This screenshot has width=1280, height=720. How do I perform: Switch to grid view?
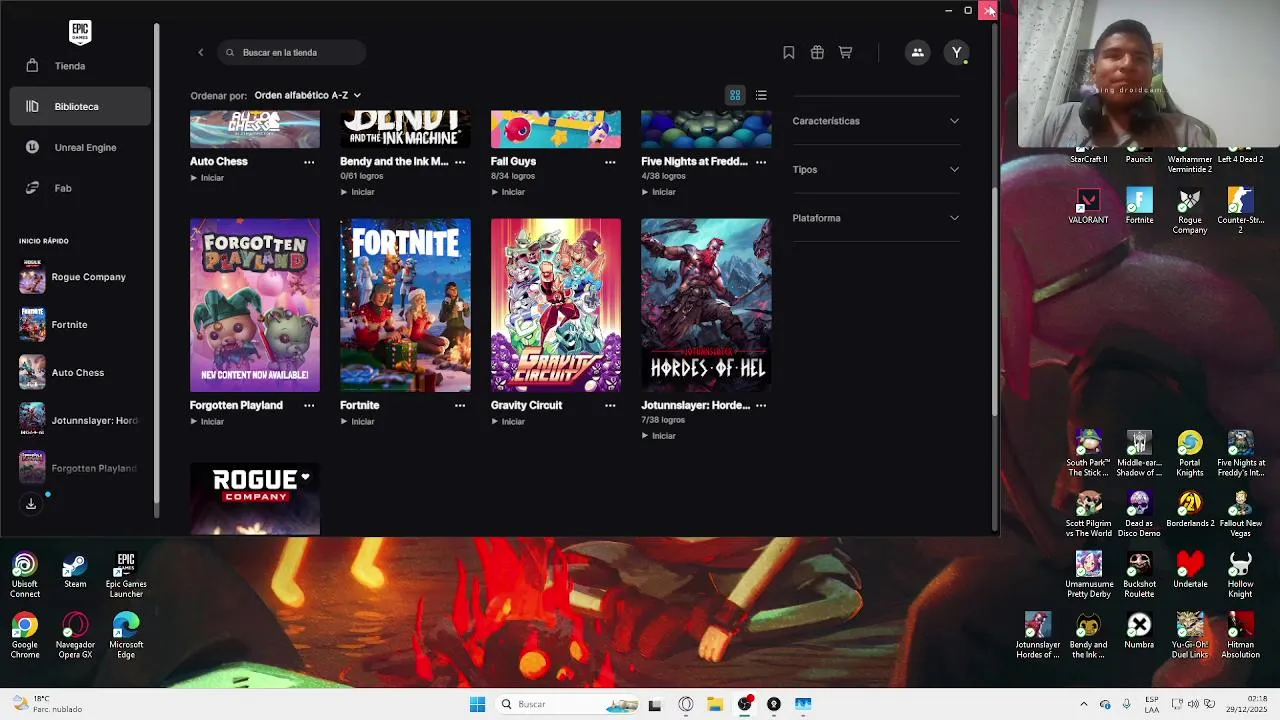point(735,95)
